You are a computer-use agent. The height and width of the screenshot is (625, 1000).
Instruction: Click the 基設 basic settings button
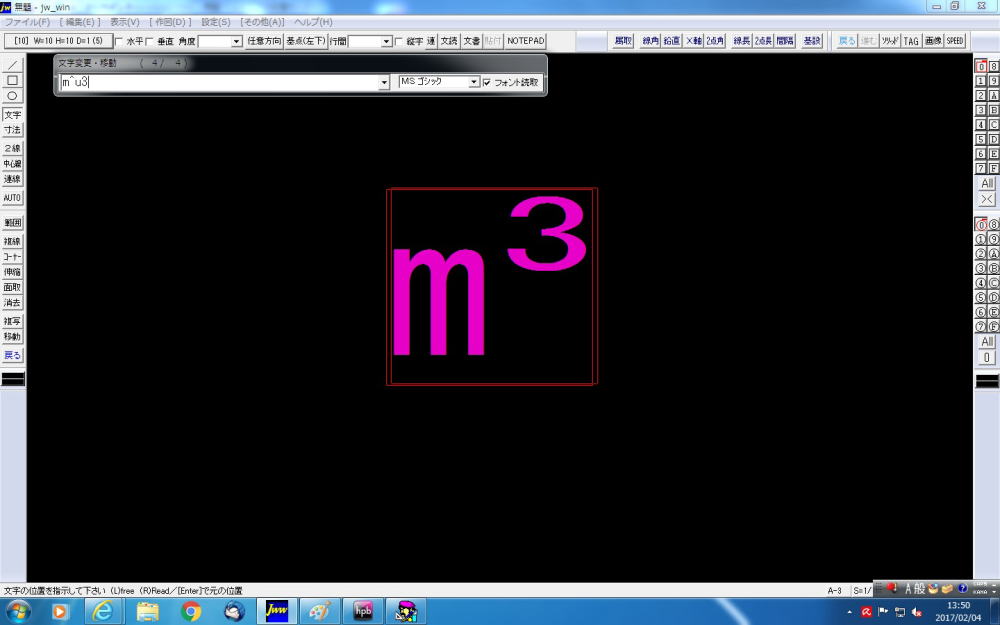812,41
